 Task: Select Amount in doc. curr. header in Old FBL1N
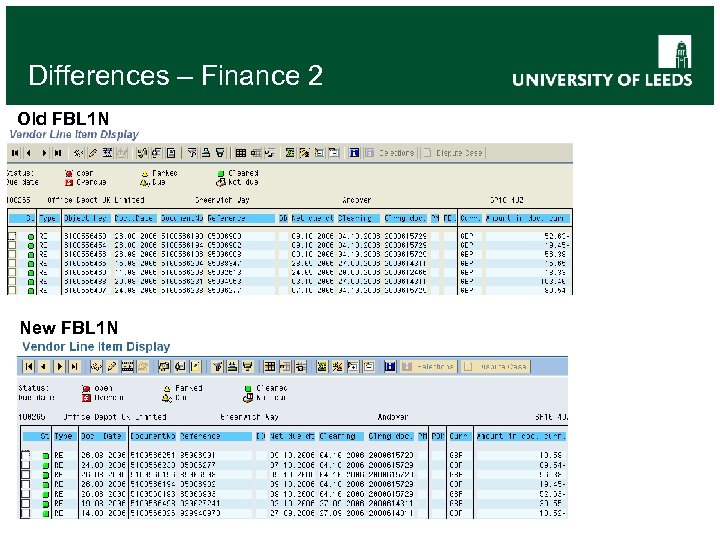pyautogui.click(x=527, y=219)
